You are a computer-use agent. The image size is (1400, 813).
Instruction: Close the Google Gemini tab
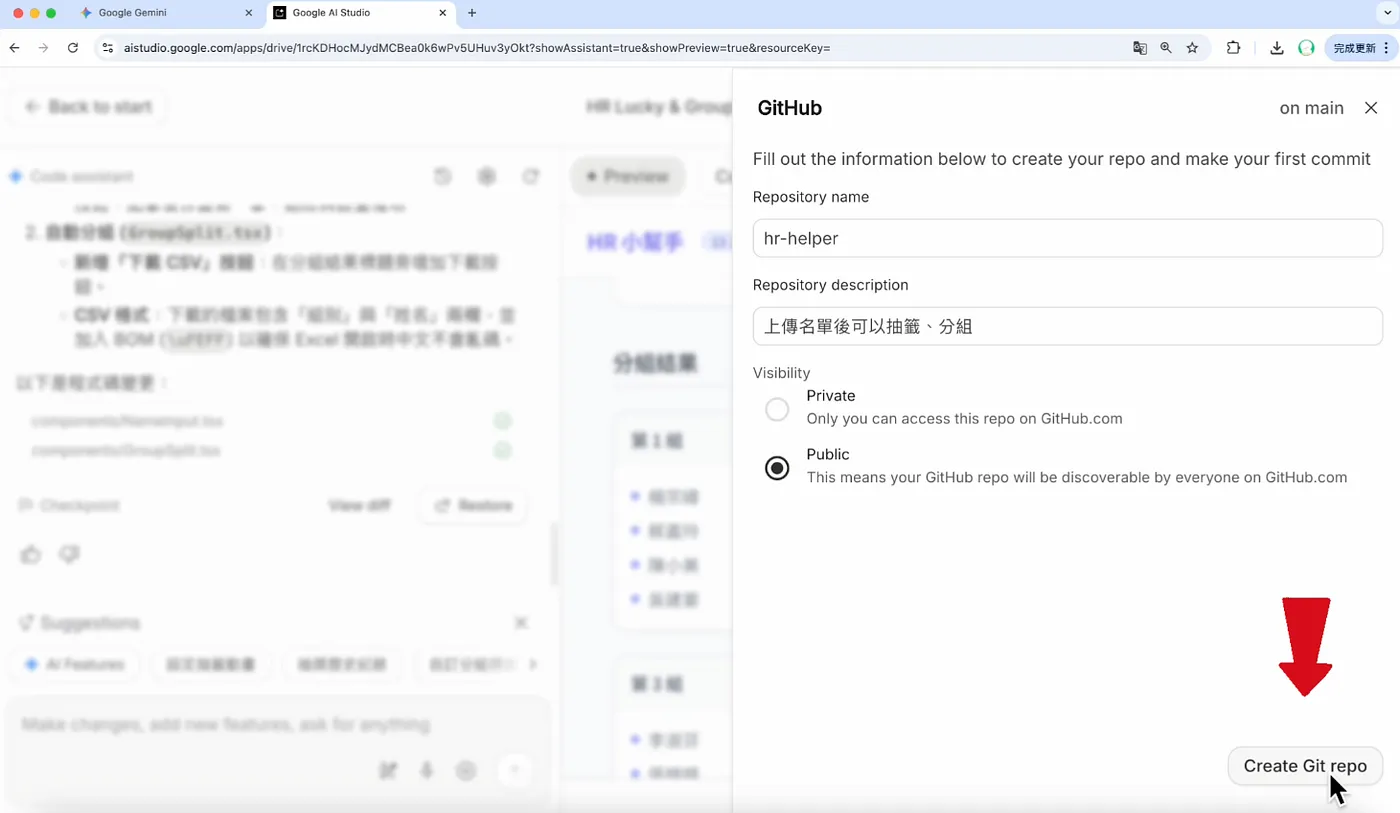tap(249, 13)
